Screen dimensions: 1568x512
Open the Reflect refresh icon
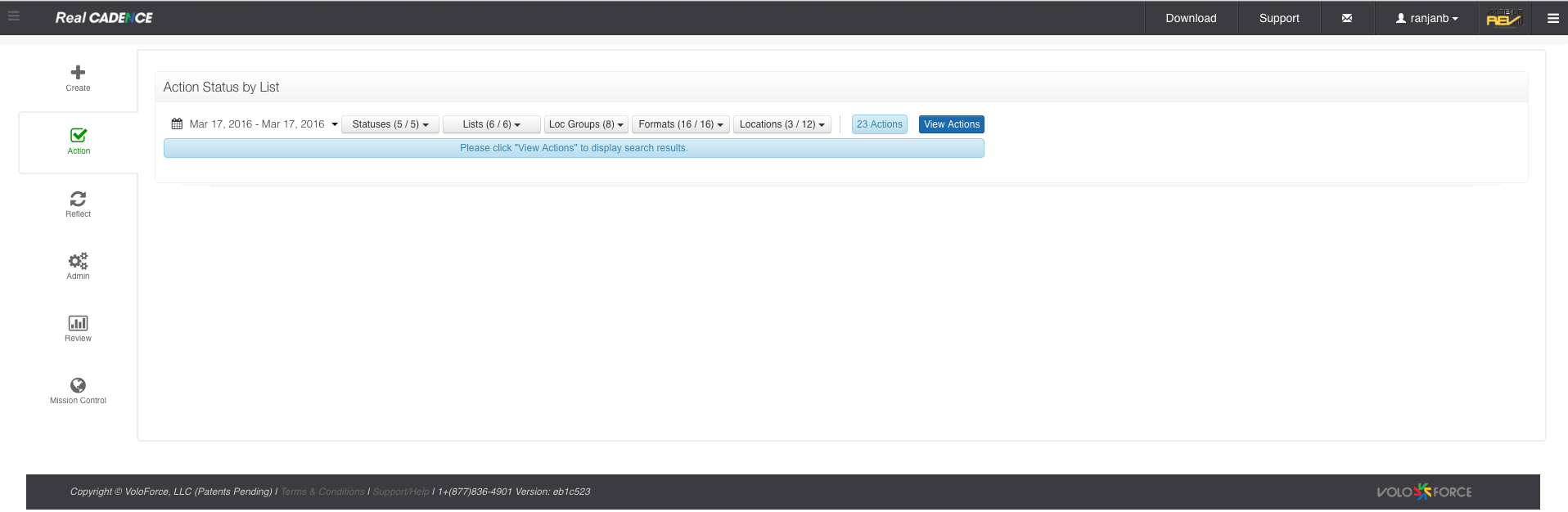coord(78,199)
